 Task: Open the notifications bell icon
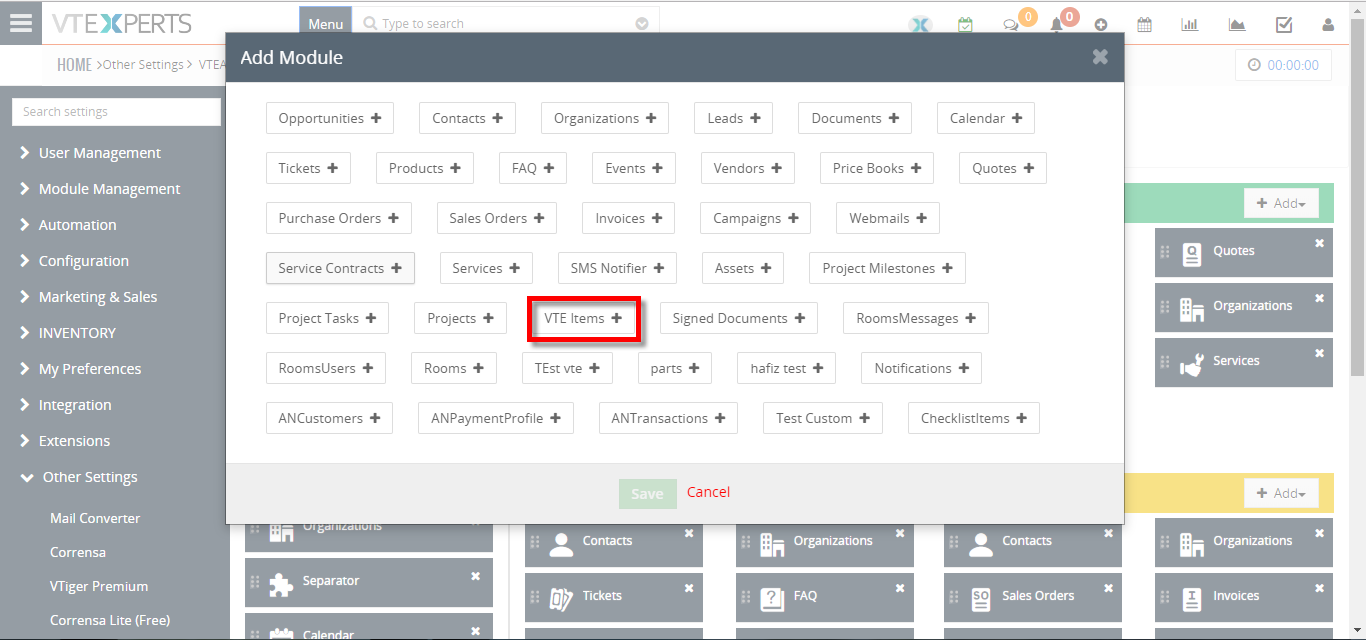click(x=1056, y=26)
